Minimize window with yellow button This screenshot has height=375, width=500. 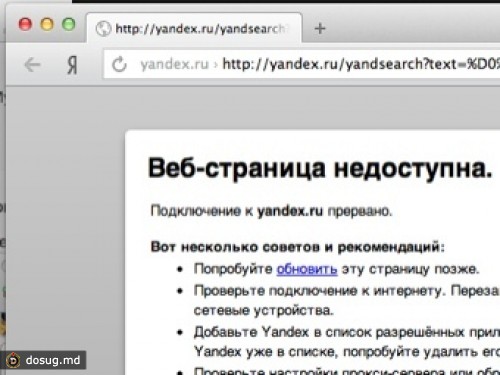click(47, 24)
